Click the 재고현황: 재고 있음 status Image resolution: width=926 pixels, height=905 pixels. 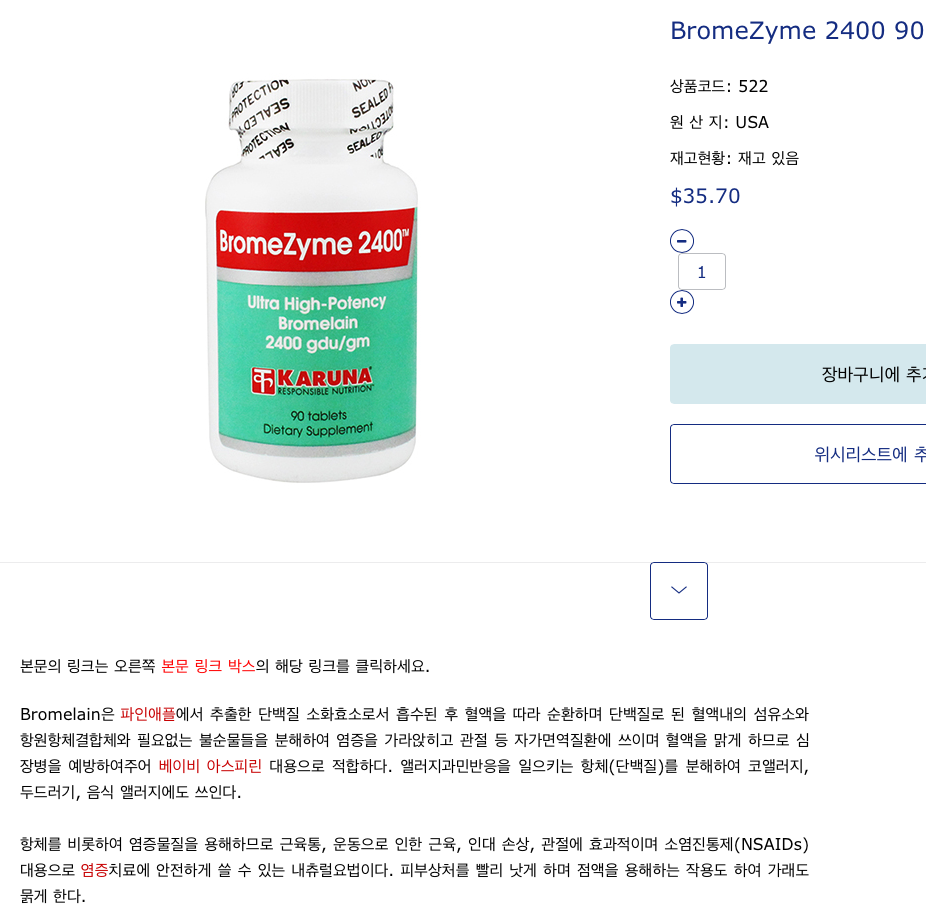(734, 158)
